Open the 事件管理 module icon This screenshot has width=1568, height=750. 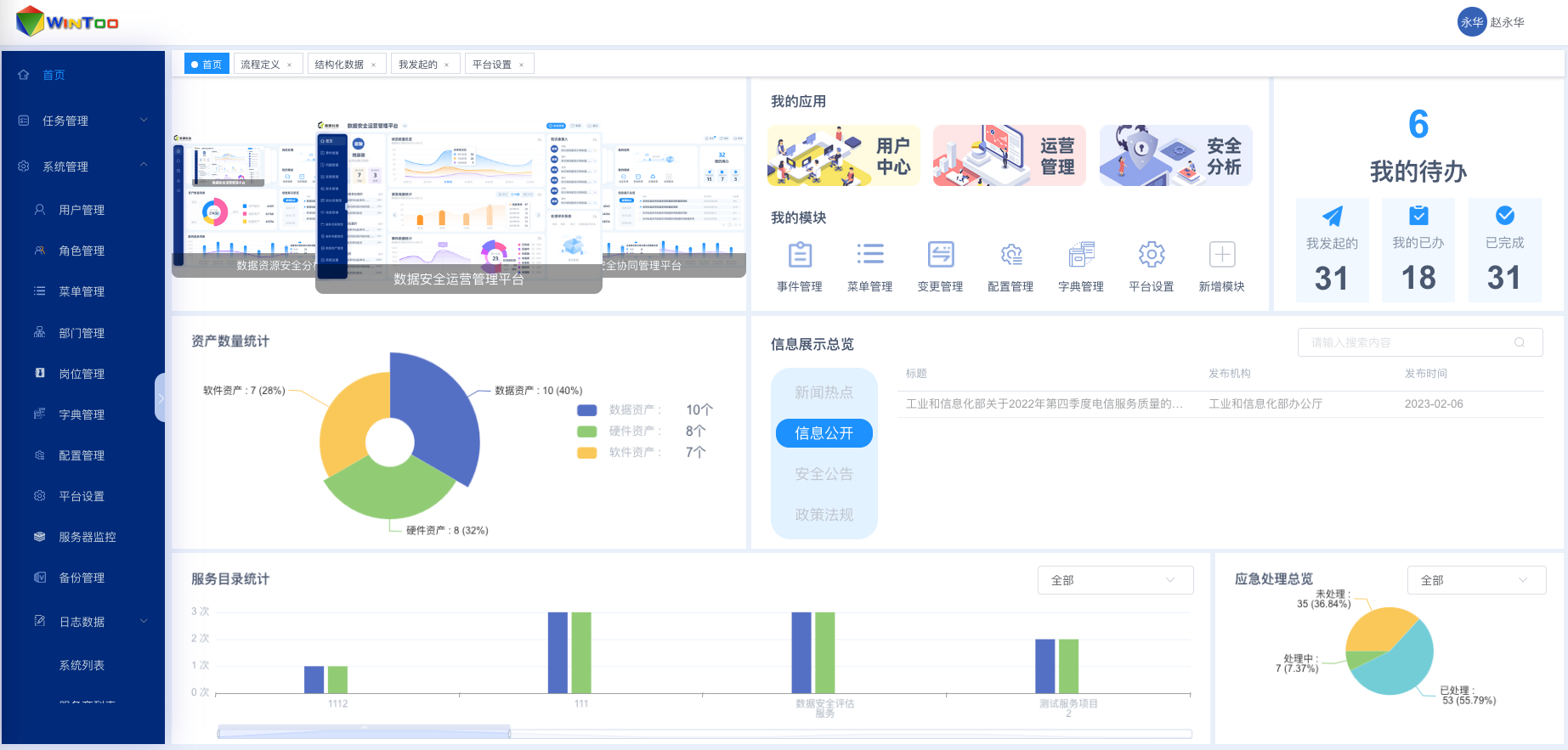click(800, 255)
